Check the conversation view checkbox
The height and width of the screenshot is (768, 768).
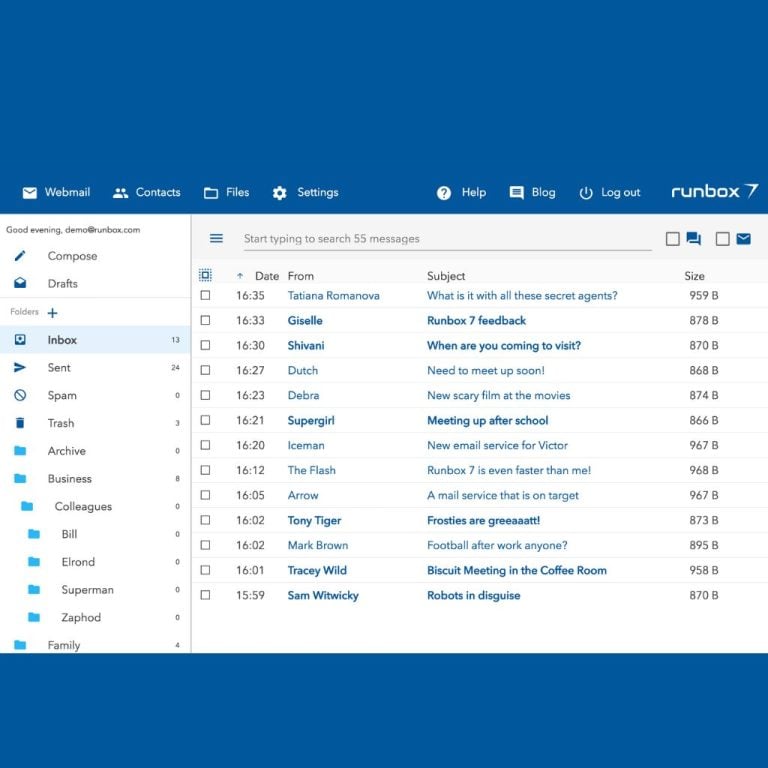[x=672, y=239]
